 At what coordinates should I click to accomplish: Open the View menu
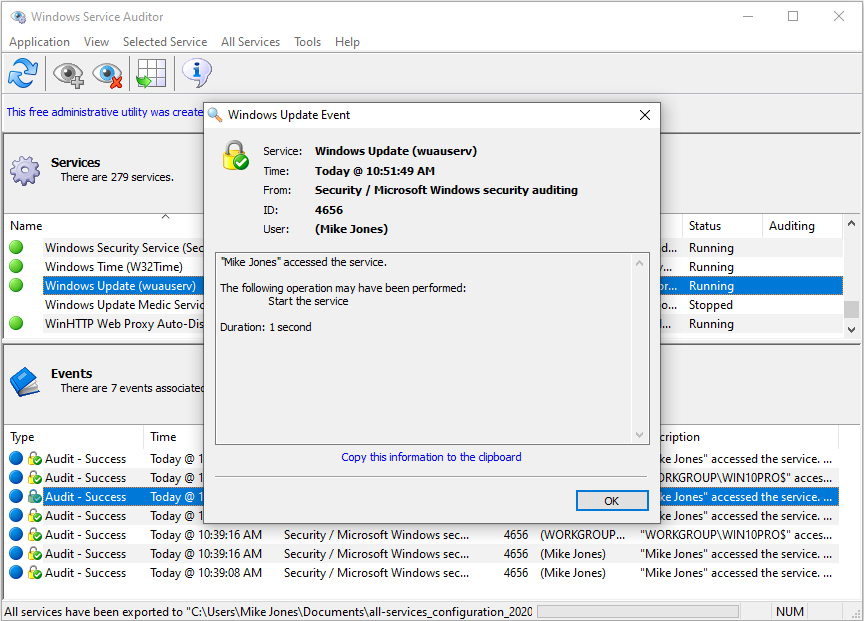click(x=96, y=42)
